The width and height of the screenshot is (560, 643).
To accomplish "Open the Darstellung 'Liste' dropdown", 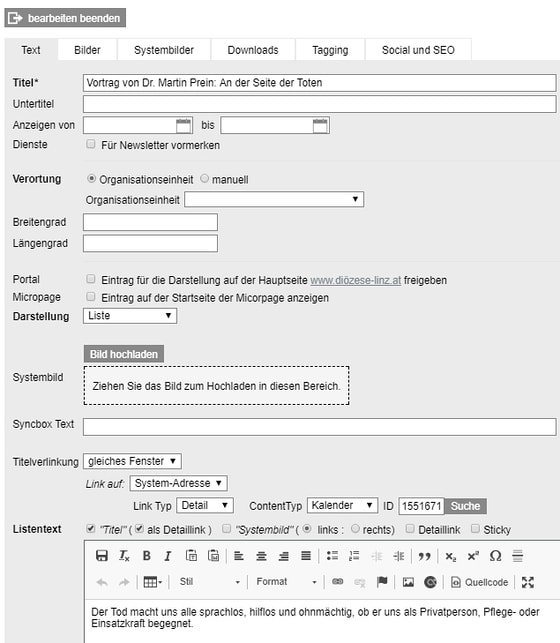I will 130,316.
